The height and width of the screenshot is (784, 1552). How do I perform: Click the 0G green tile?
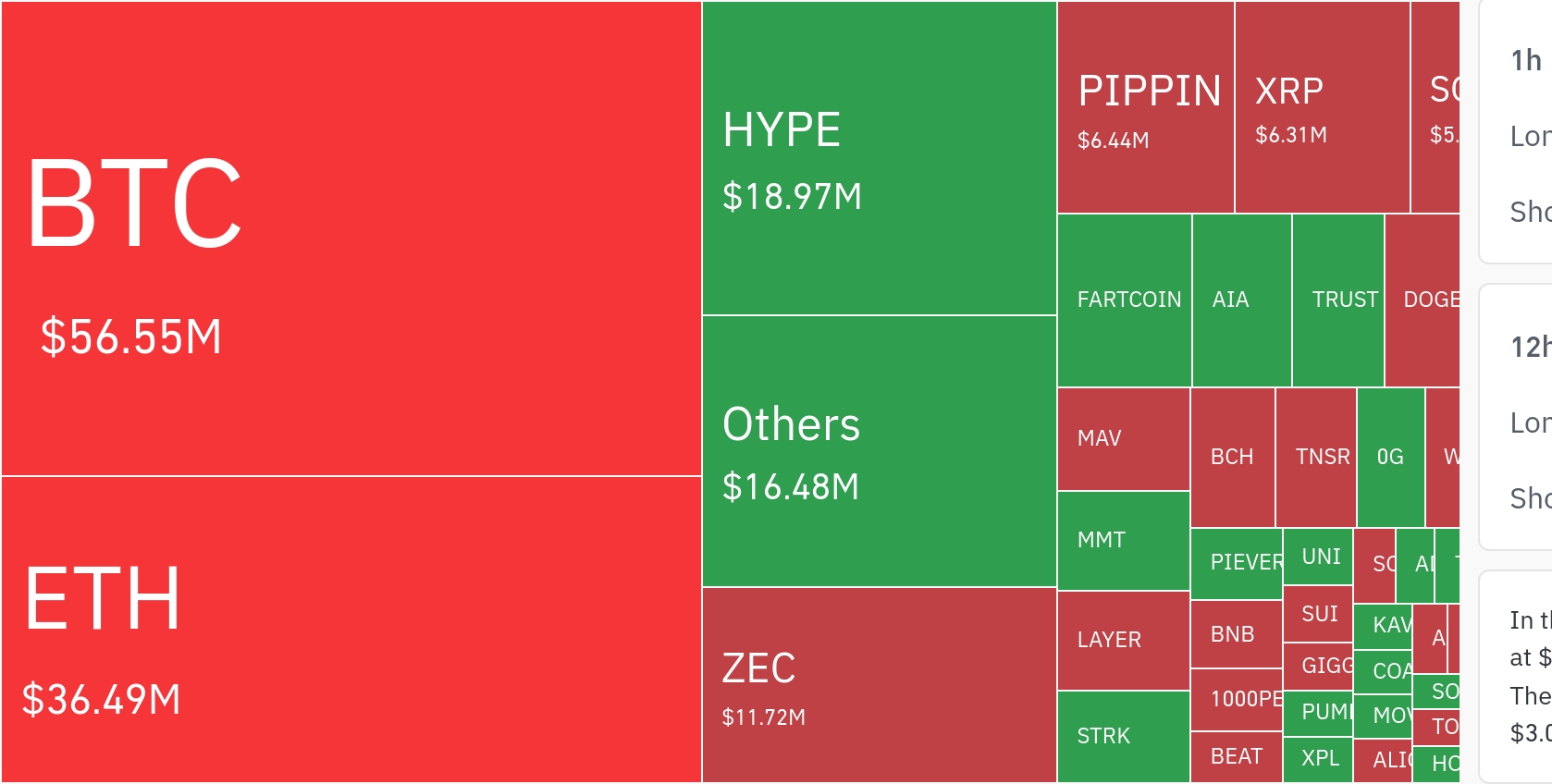[1390, 458]
